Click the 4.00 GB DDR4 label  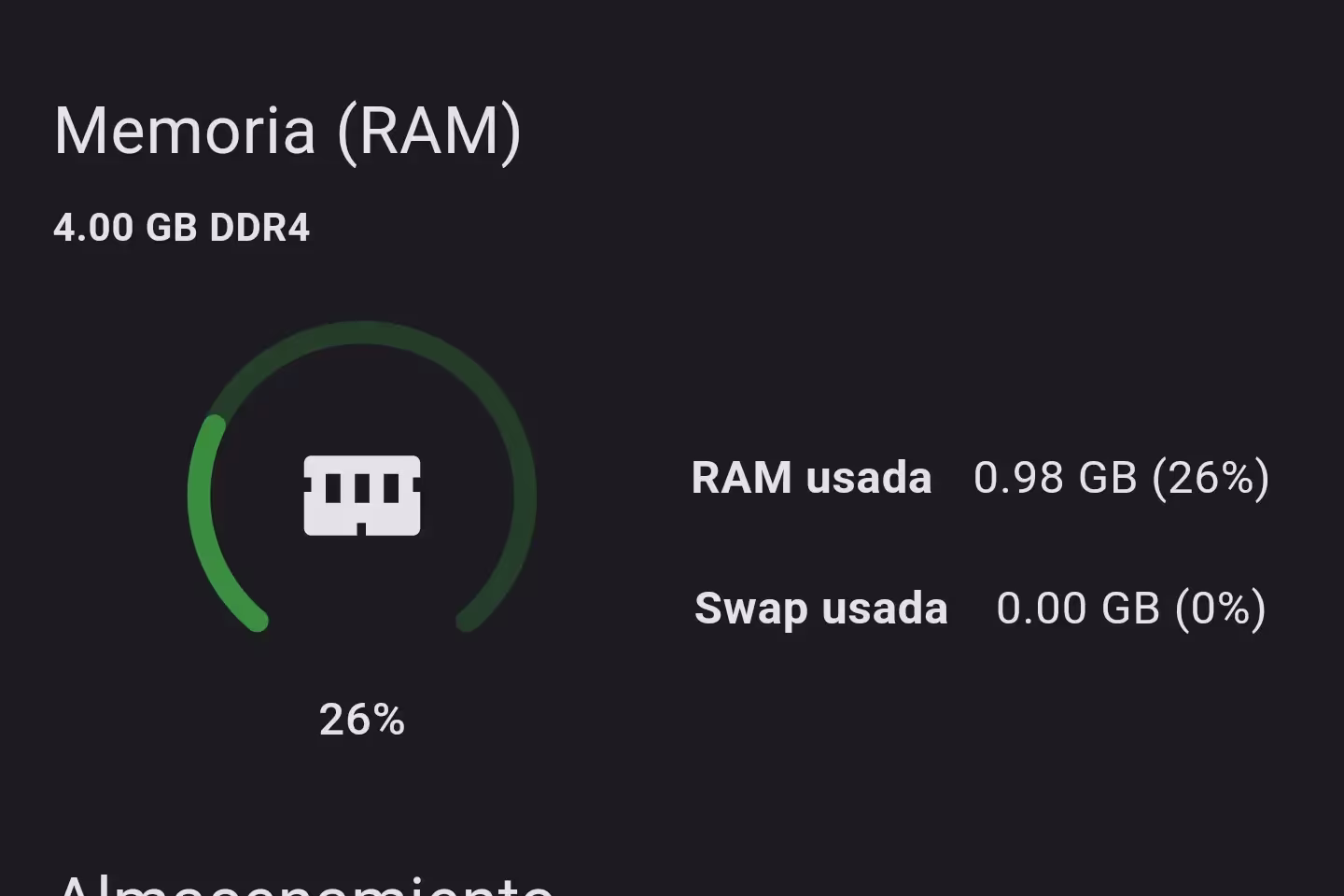pos(181,228)
